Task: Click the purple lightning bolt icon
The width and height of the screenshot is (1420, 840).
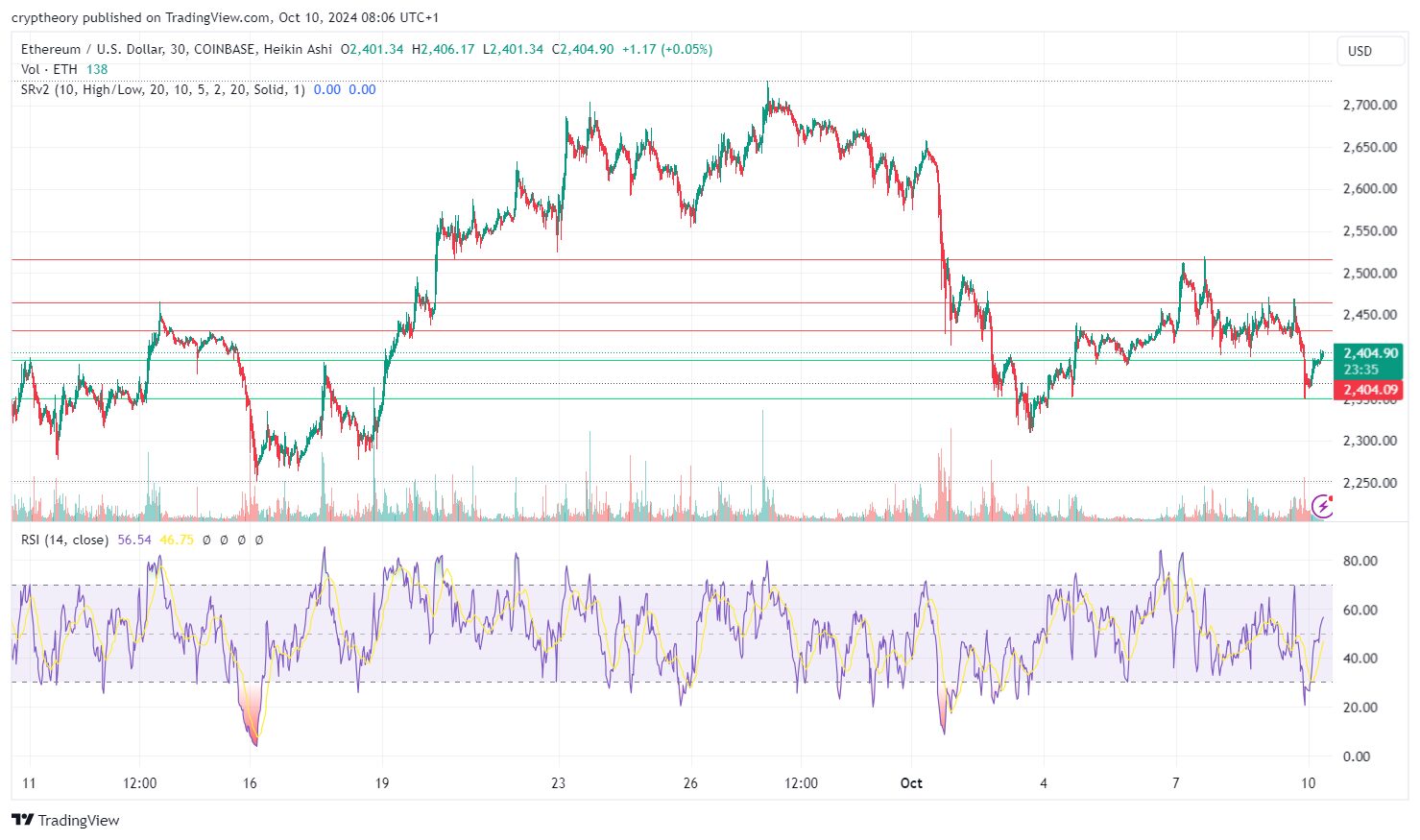Action: point(1323,505)
